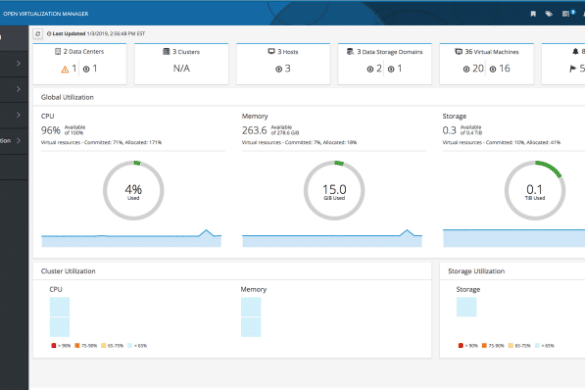Click the light blue <65% swatch in Cluster legend
The image size is (585, 390).
(x=130, y=346)
